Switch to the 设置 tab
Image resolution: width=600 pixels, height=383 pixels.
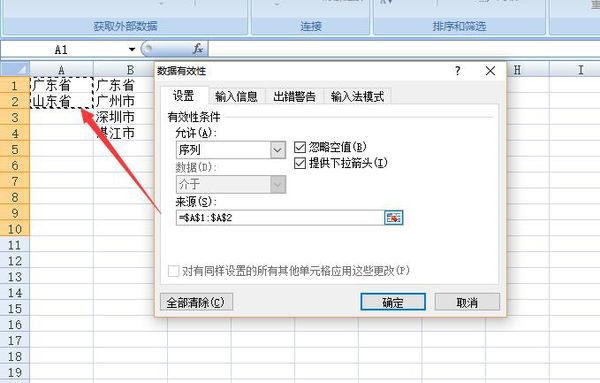(184, 96)
